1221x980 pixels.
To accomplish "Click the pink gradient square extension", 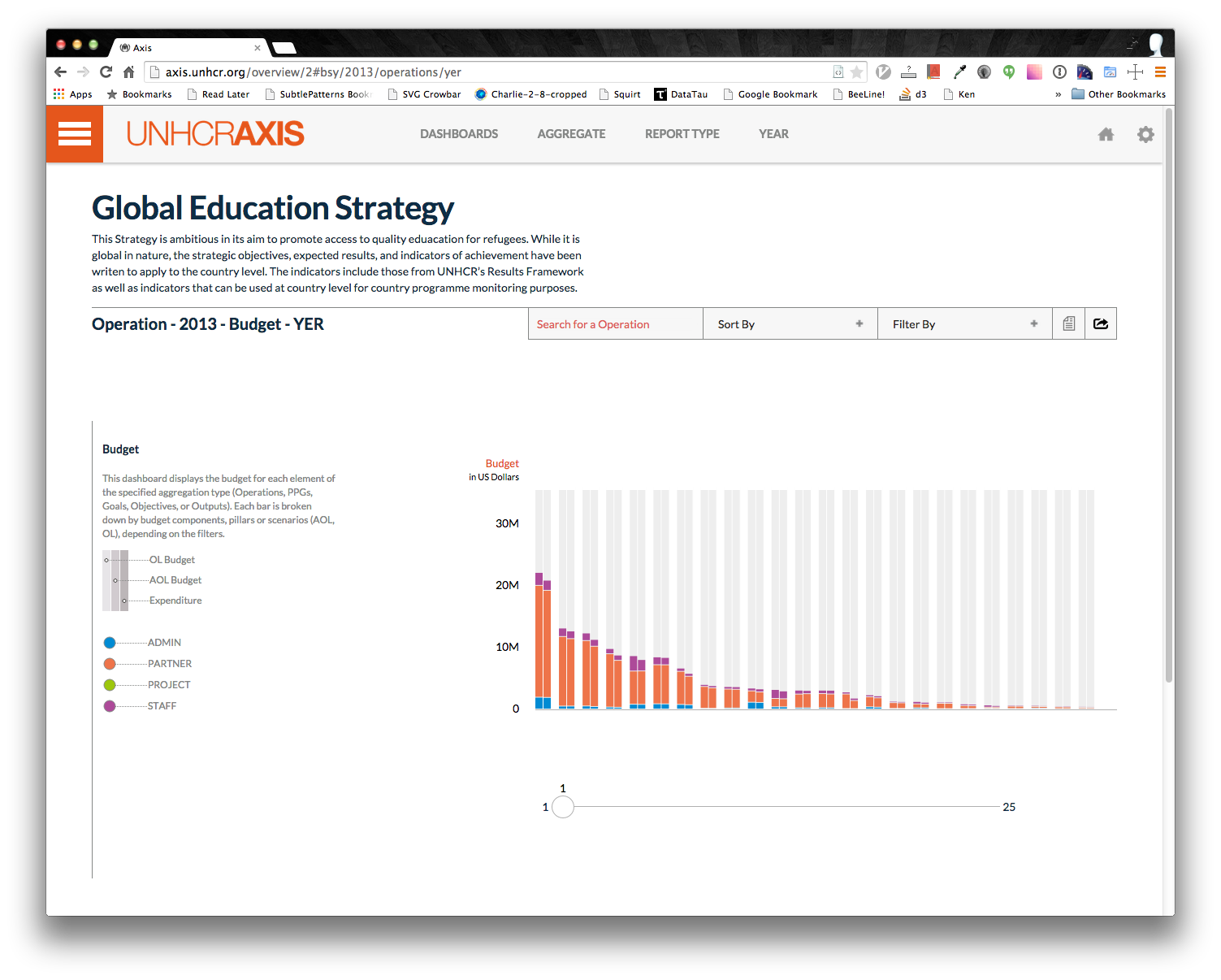I will [1034, 72].
